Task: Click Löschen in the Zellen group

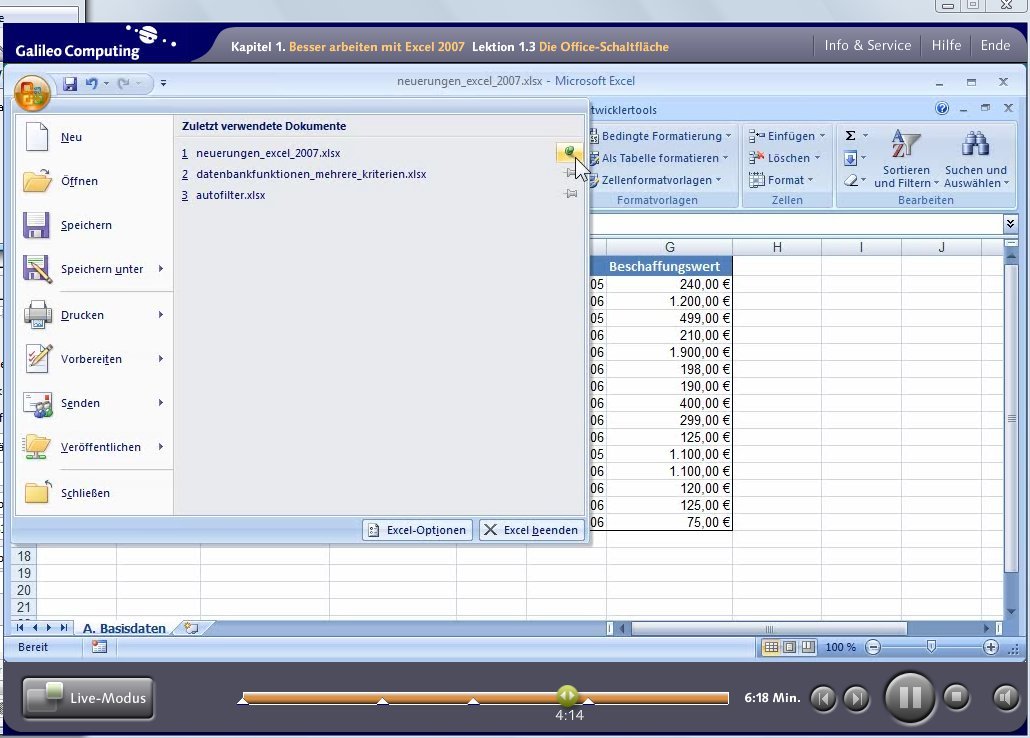Action: (x=784, y=158)
